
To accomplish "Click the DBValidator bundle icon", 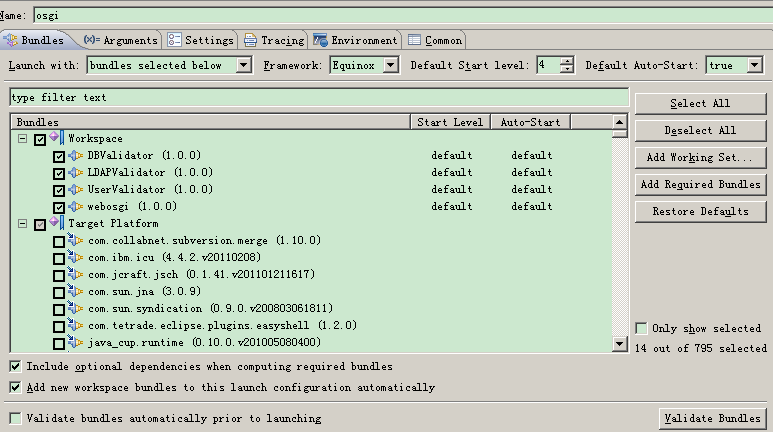I will 75,156.
